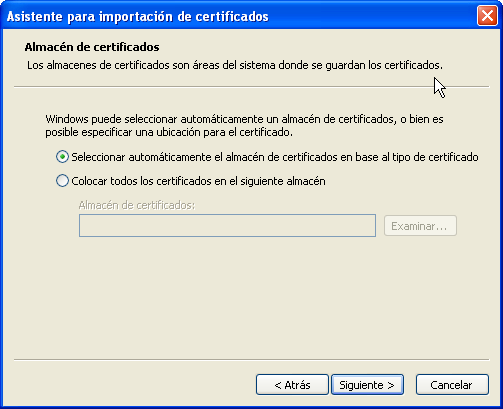
Task: Close the certificate import wizard window
Action: 487,16
